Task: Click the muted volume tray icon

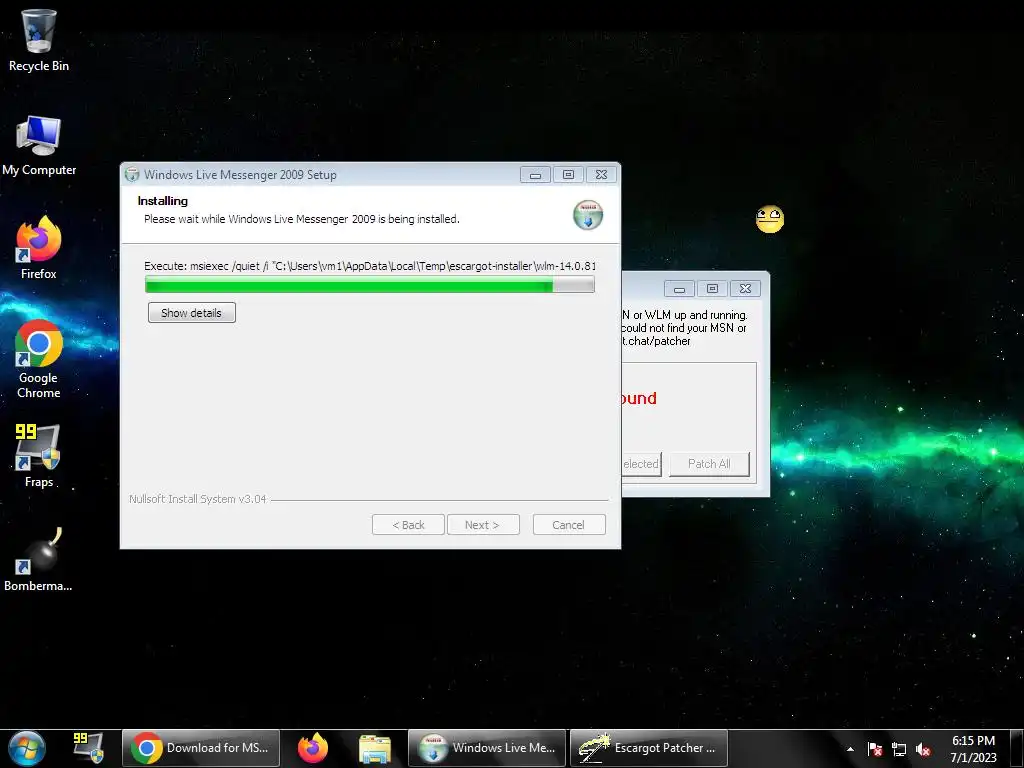Action: 923,750
